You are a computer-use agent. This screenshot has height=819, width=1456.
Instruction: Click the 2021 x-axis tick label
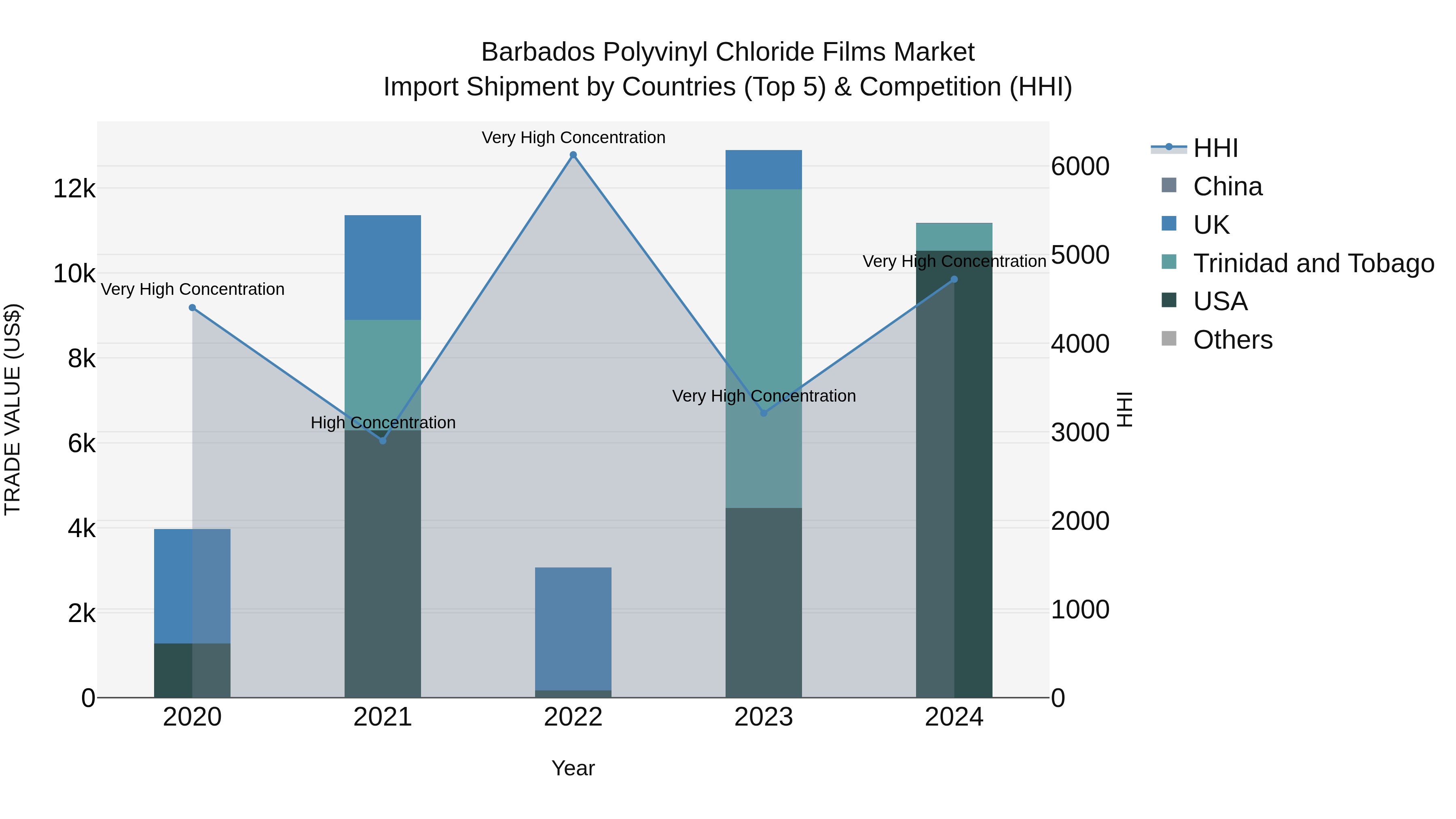click(x=383, y=717)
